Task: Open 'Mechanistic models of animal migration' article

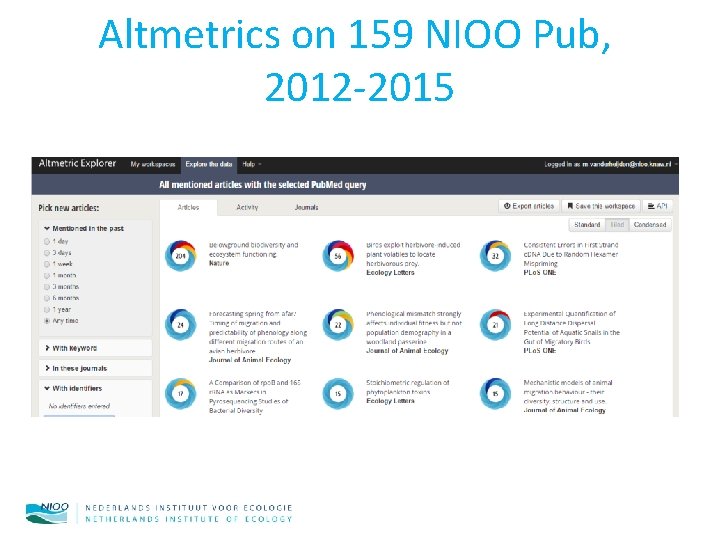Action: point(568,392)
